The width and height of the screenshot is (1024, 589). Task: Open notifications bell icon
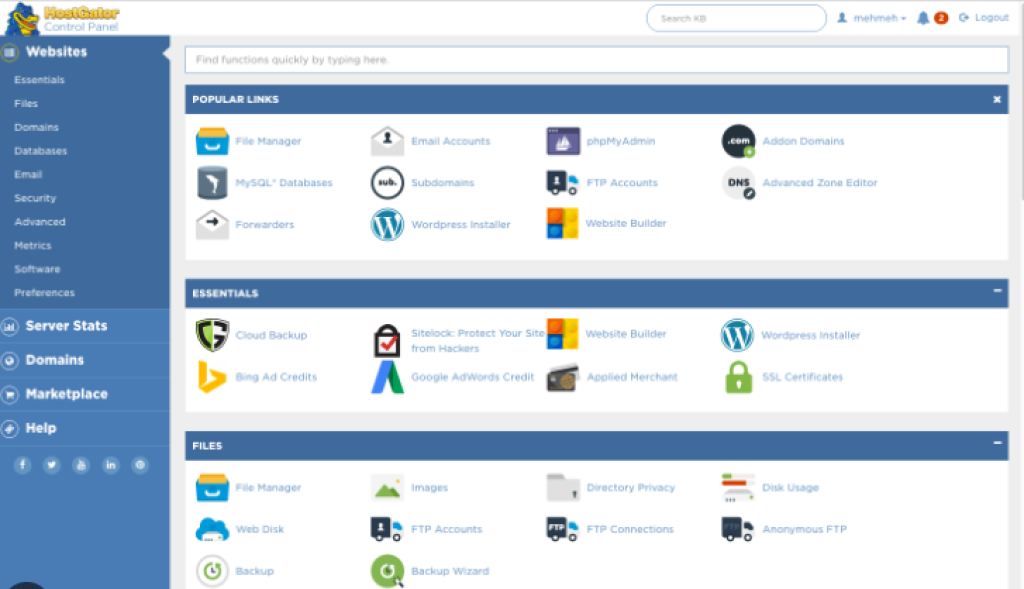[923, 18]
